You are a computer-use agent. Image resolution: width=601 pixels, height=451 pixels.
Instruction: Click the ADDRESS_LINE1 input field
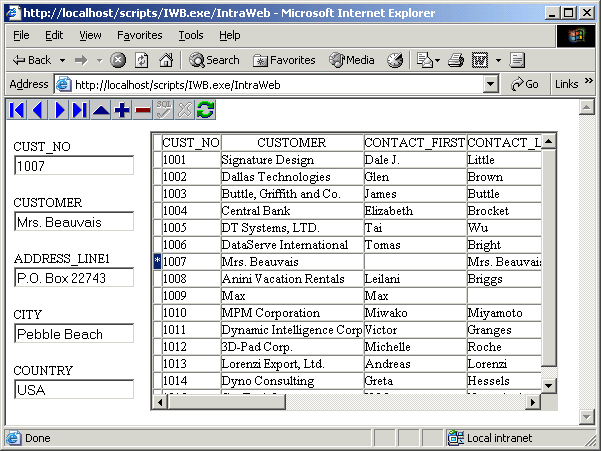(74, 277)
